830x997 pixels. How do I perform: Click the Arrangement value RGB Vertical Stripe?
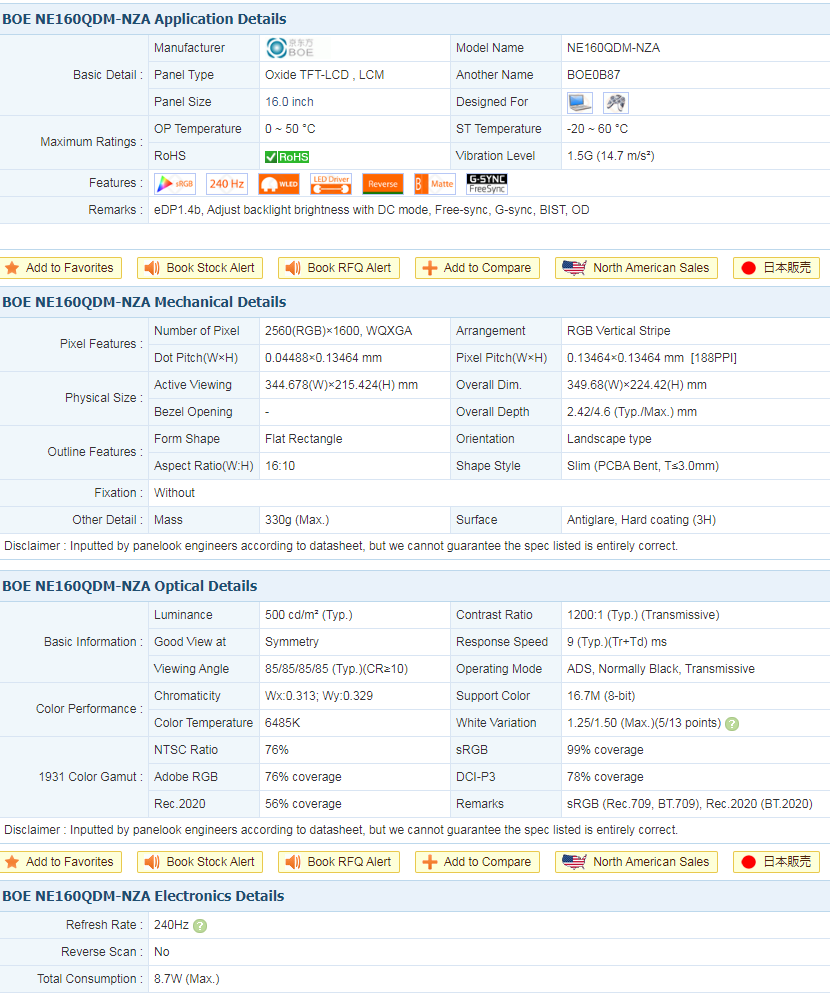click(x=619, y=331)
